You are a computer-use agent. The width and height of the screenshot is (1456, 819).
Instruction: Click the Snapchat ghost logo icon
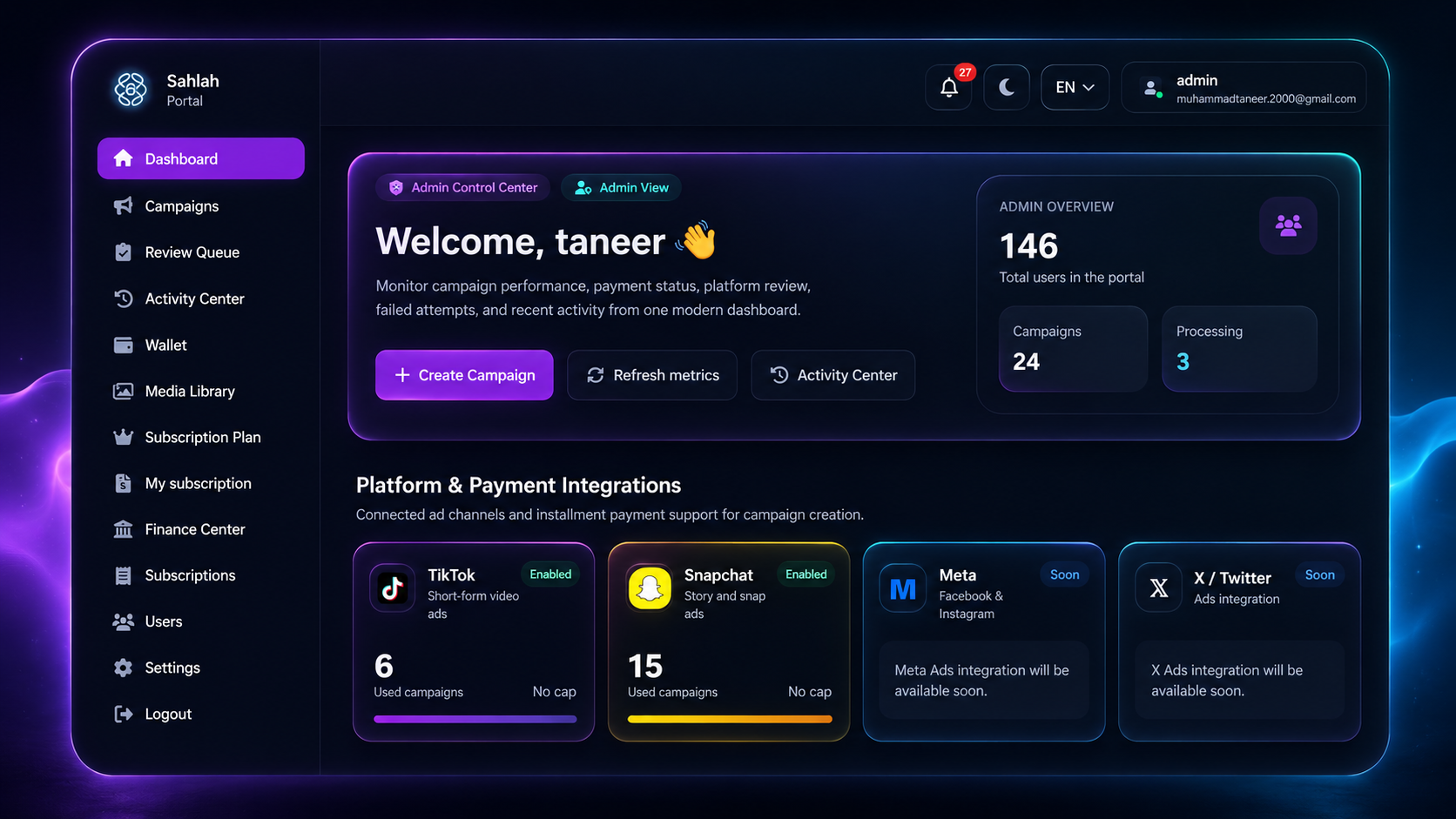650,588
